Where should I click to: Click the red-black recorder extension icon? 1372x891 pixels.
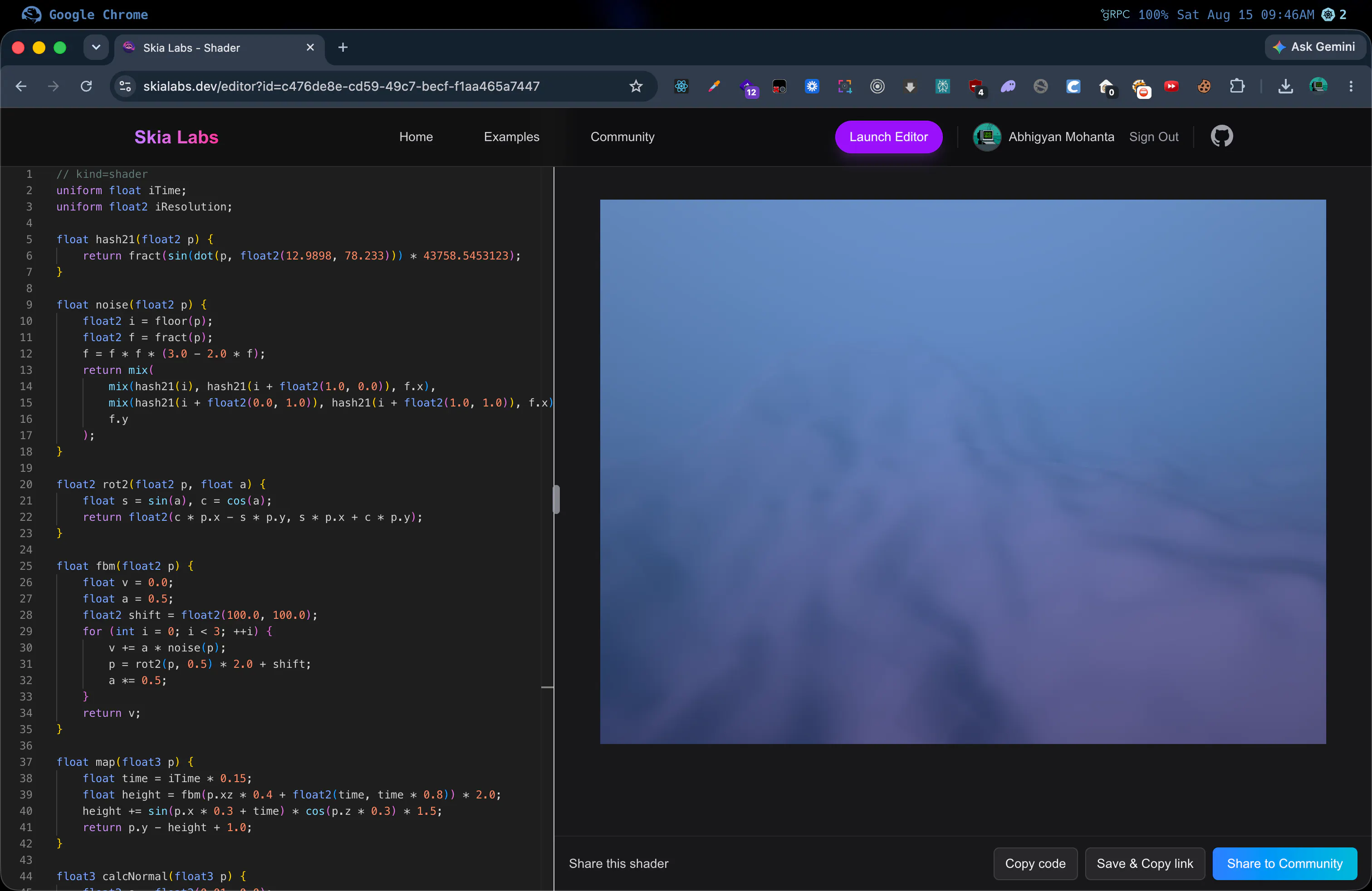pos(779,87)
